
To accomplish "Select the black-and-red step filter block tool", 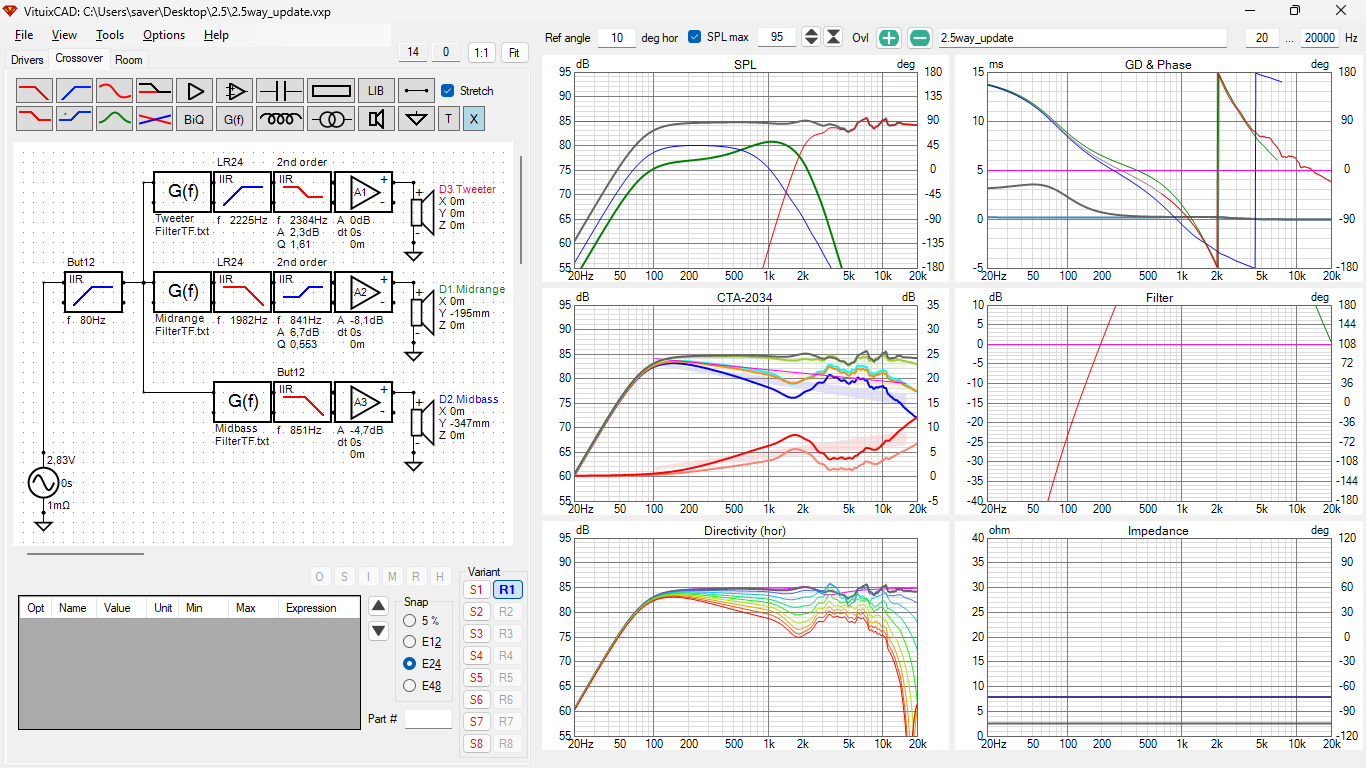I will tap(154, 90).
